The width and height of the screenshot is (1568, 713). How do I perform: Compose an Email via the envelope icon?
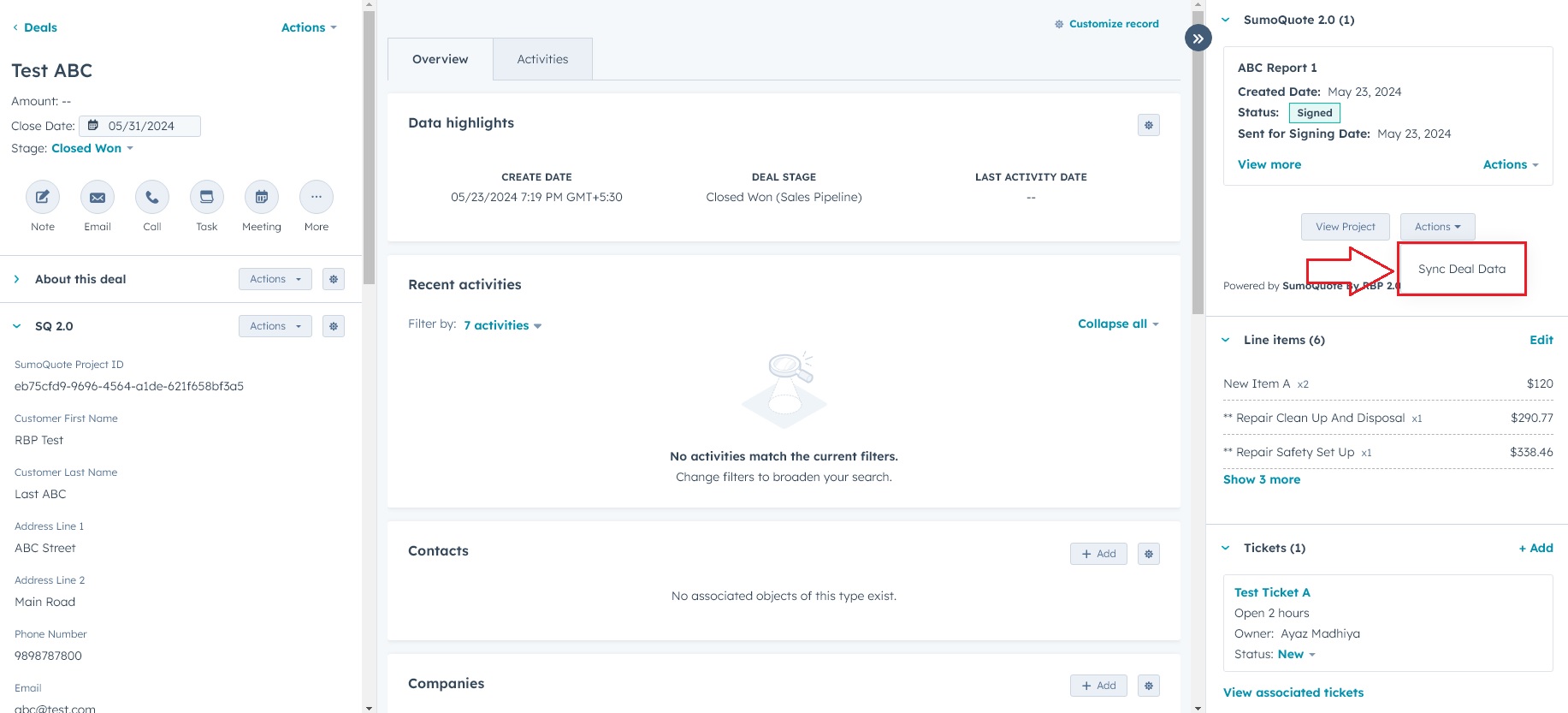98,198
